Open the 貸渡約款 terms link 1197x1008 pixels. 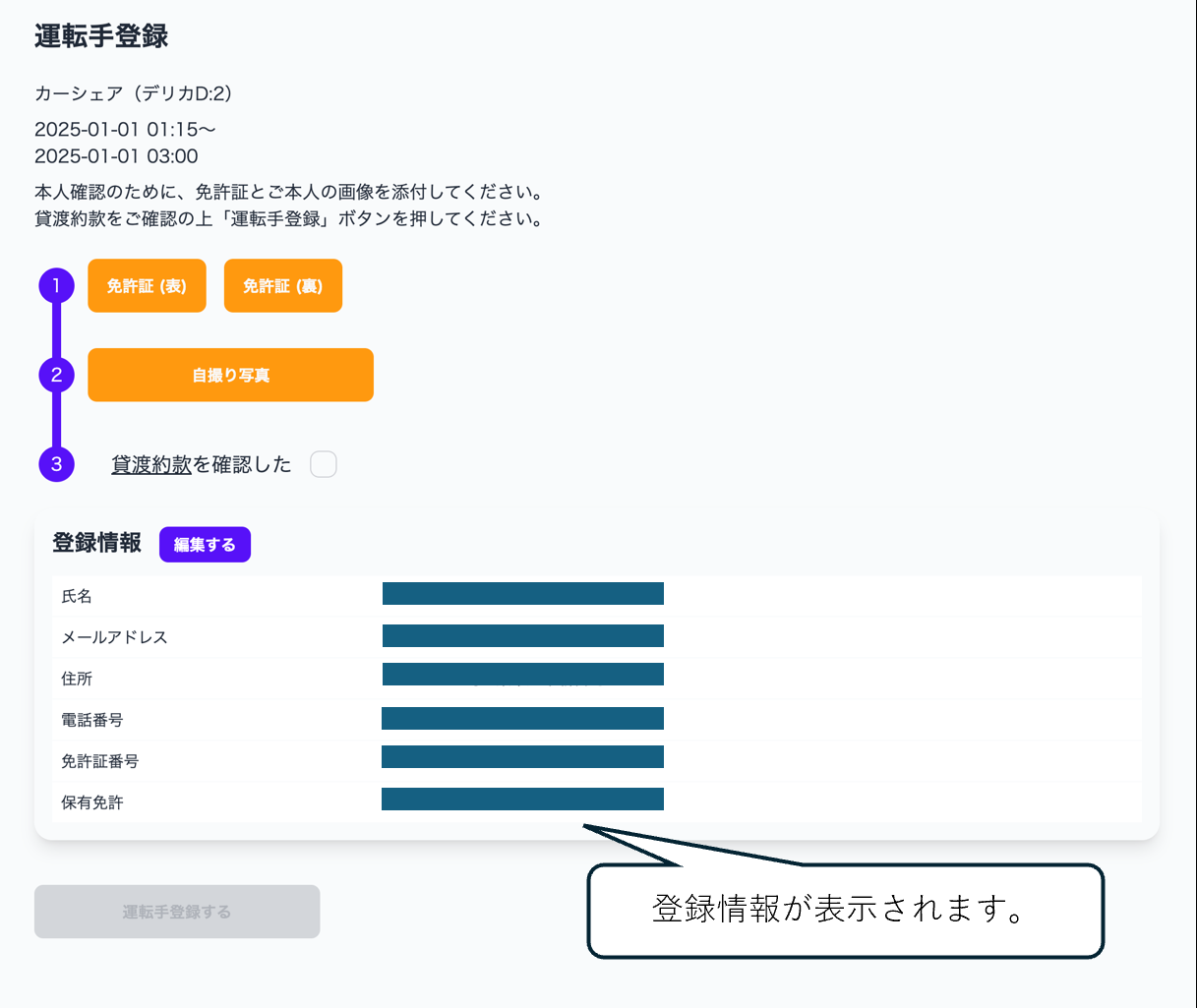(151, 464)
